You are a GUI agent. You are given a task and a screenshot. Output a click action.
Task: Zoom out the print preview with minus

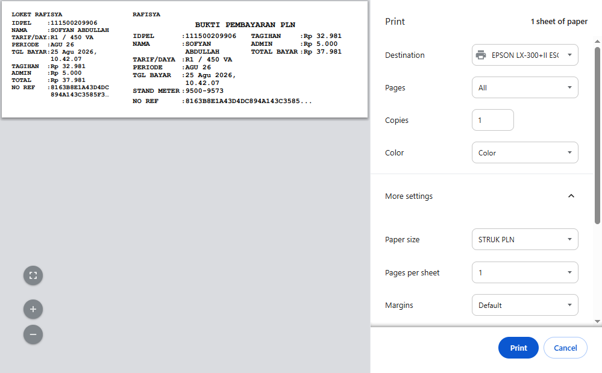(x=33, y=335)
